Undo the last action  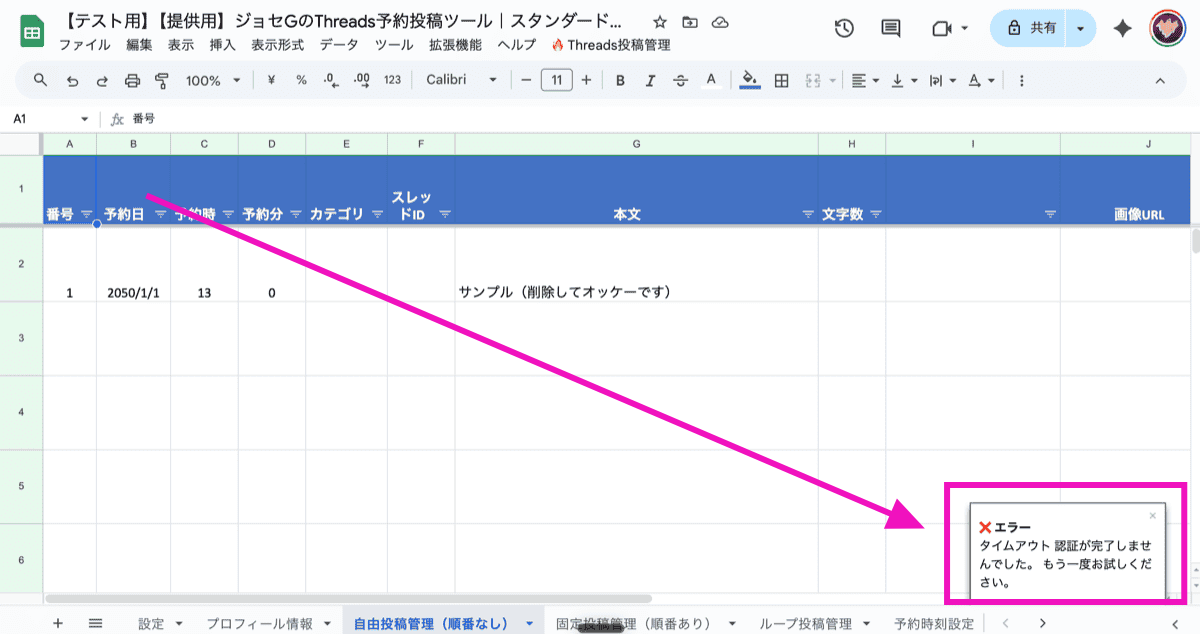click(x=72, y=80)
